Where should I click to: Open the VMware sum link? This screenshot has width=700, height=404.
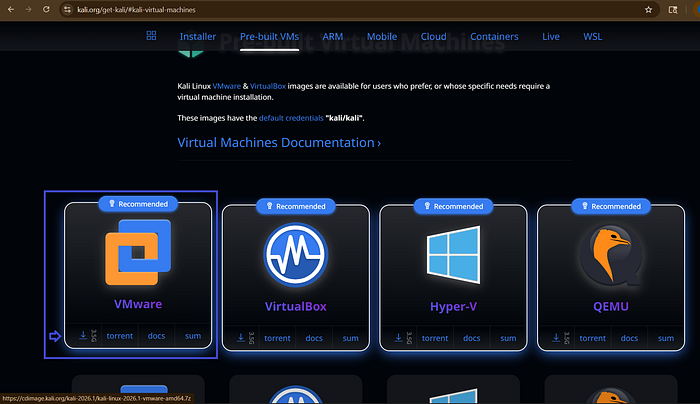coord(193,336)
